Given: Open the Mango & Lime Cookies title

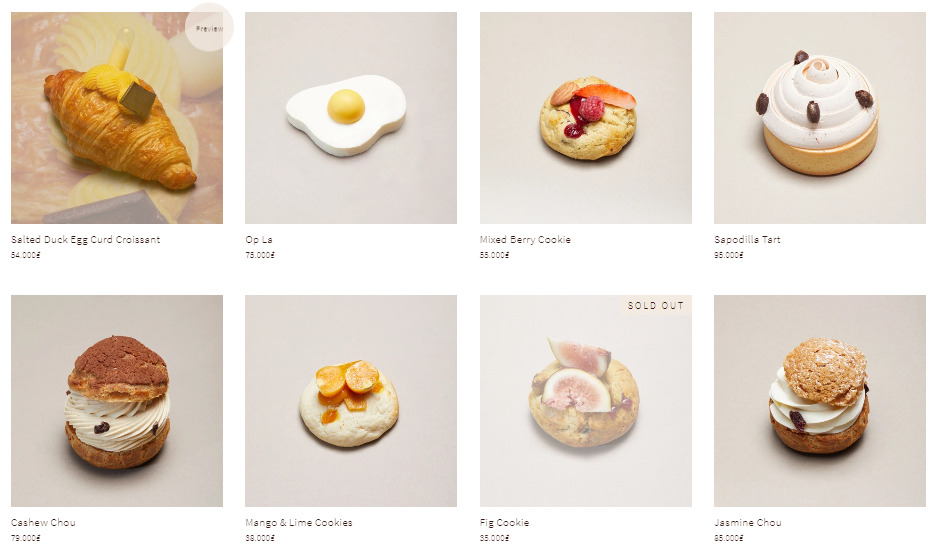Looking at the screenshot, I should click(299, 522).
